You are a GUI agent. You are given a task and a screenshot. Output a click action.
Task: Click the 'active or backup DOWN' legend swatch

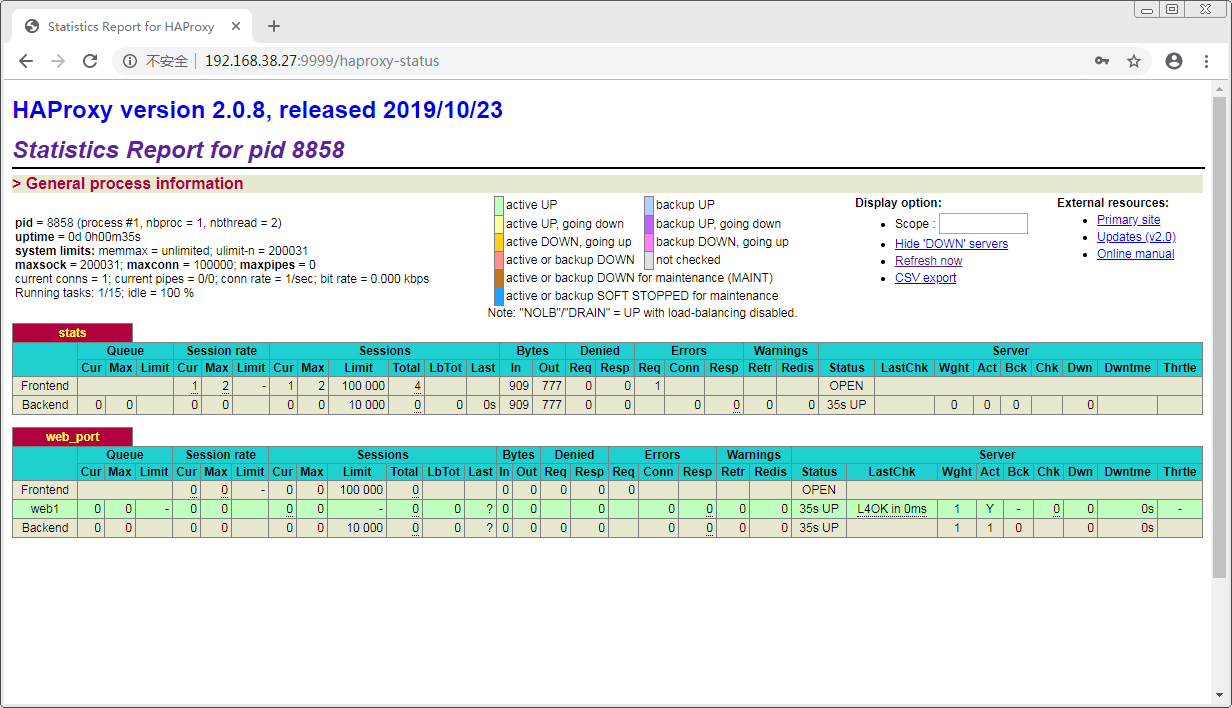tap(499, 259)
